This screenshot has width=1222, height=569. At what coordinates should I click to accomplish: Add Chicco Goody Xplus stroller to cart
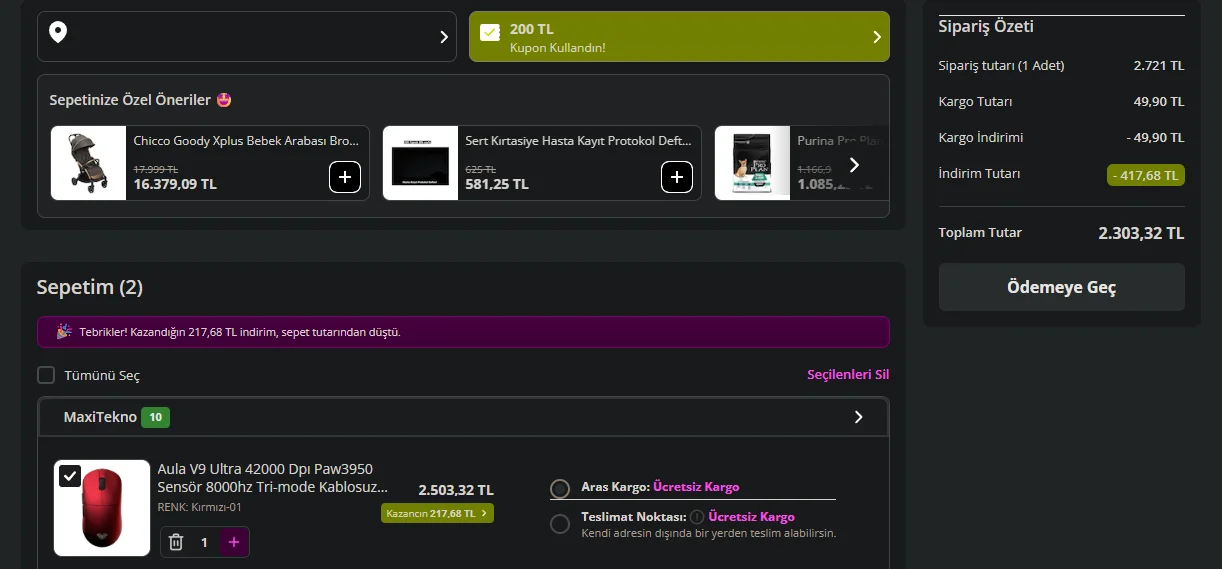click(x=344, y=177)
